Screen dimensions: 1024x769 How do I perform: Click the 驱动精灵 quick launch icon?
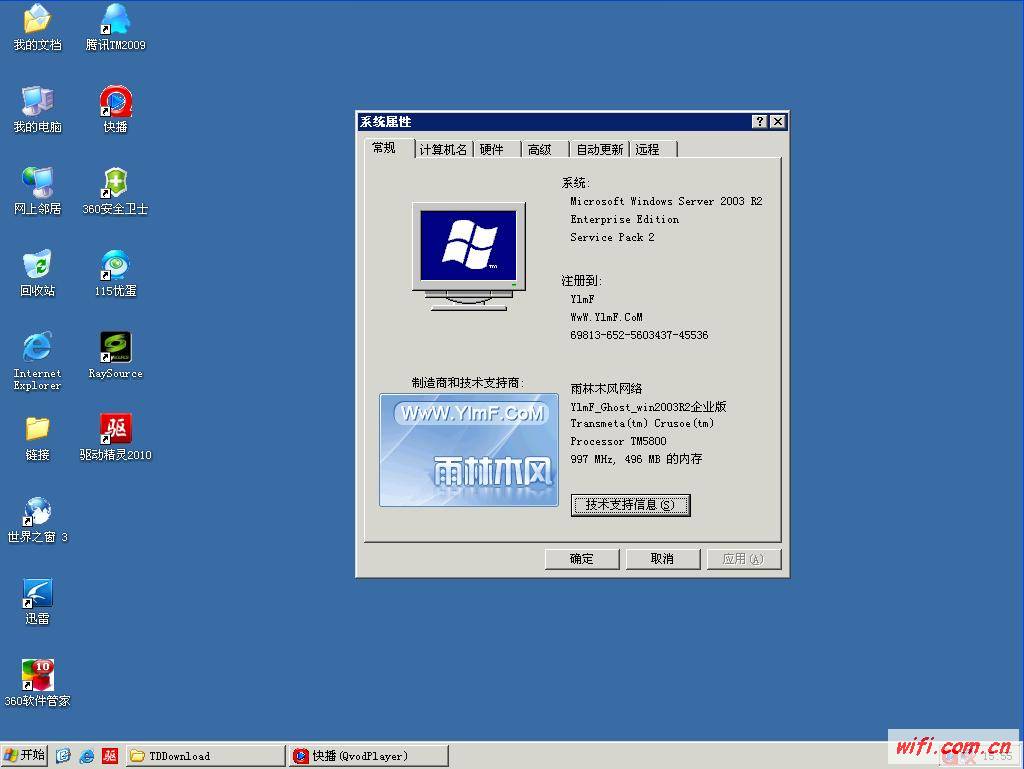tap(110, 756)
